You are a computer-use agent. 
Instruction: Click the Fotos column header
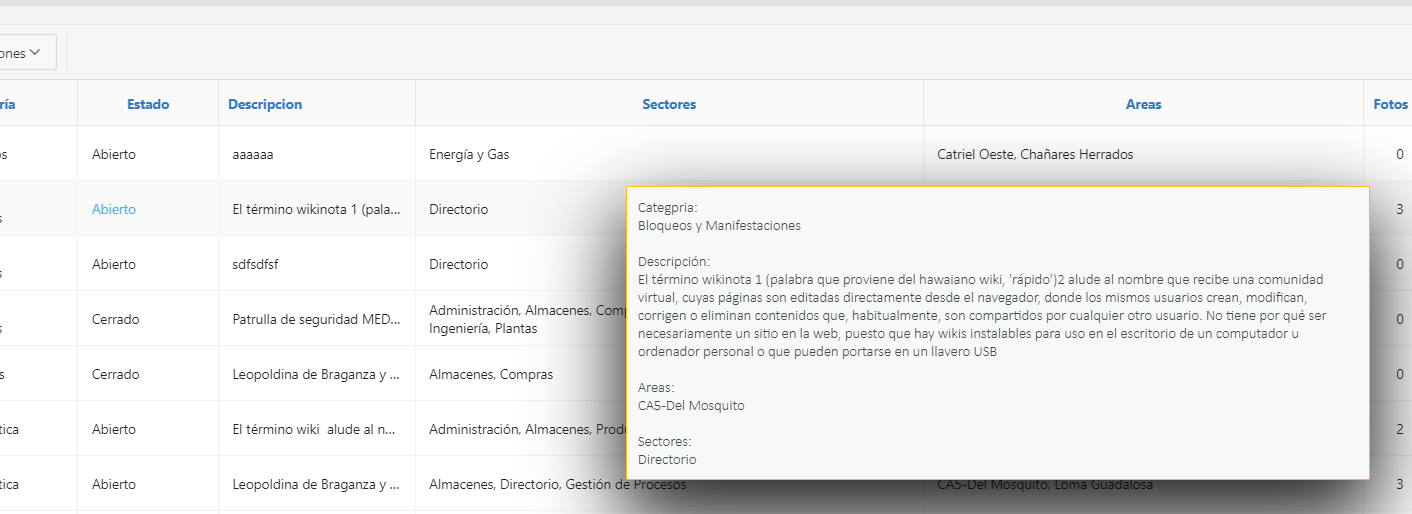coord(1390,104)
